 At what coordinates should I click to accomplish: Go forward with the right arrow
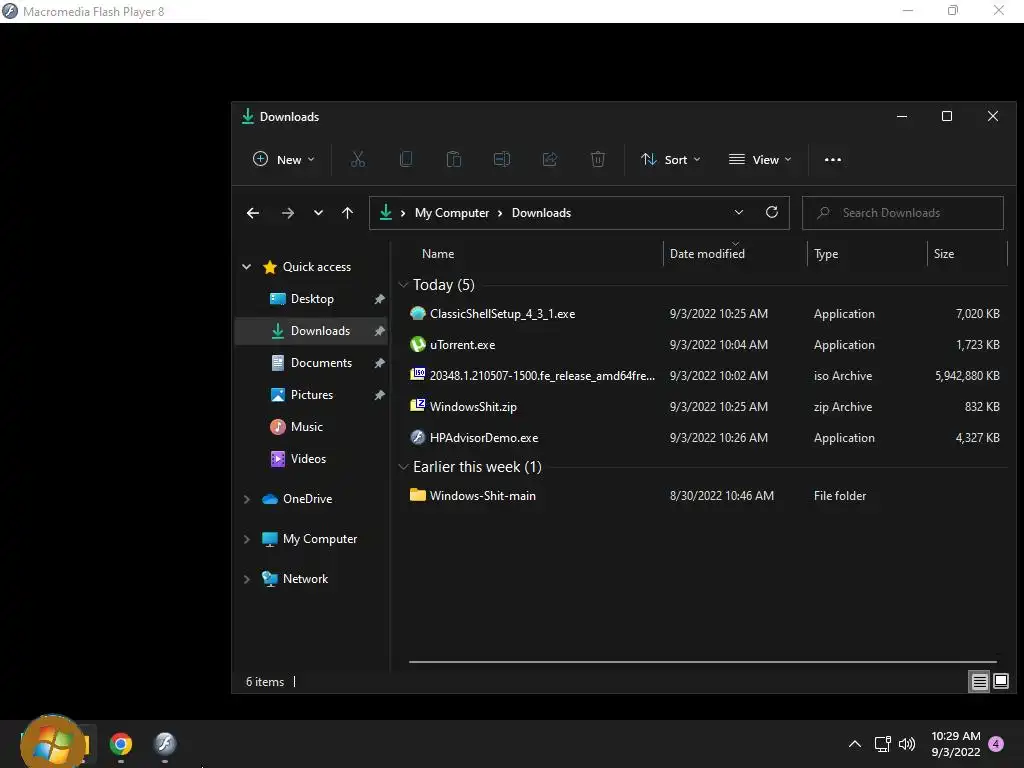(287, 213)
